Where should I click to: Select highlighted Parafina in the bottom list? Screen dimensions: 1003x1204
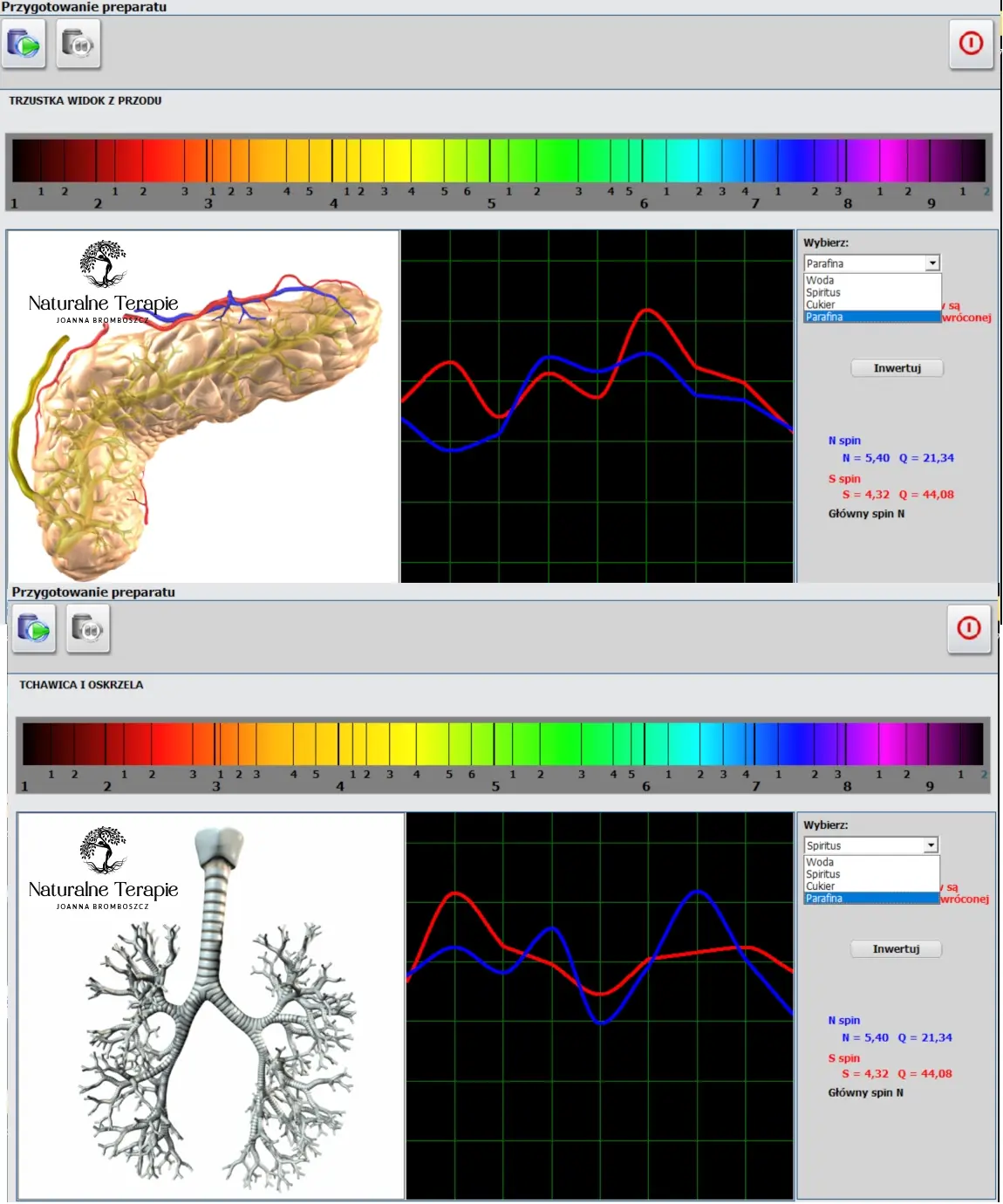click(x=871, y=898)
